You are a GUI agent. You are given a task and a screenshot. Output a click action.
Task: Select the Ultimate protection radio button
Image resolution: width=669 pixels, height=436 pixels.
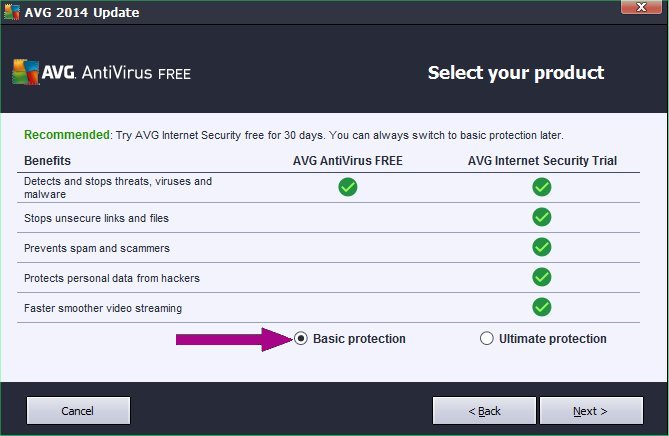pyautogui.click(x=486, y=339)
